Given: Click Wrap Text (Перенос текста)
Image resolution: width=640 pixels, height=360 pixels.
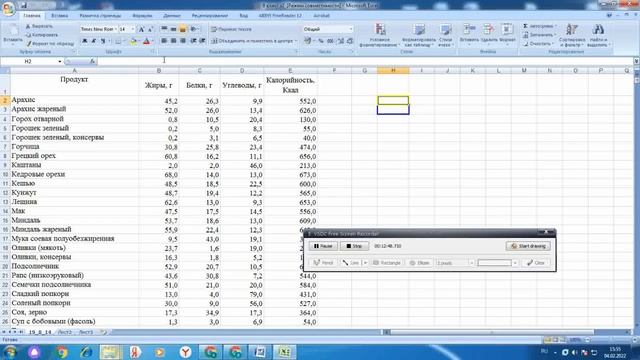Looking at the screenshot, I should pos(231,29).
